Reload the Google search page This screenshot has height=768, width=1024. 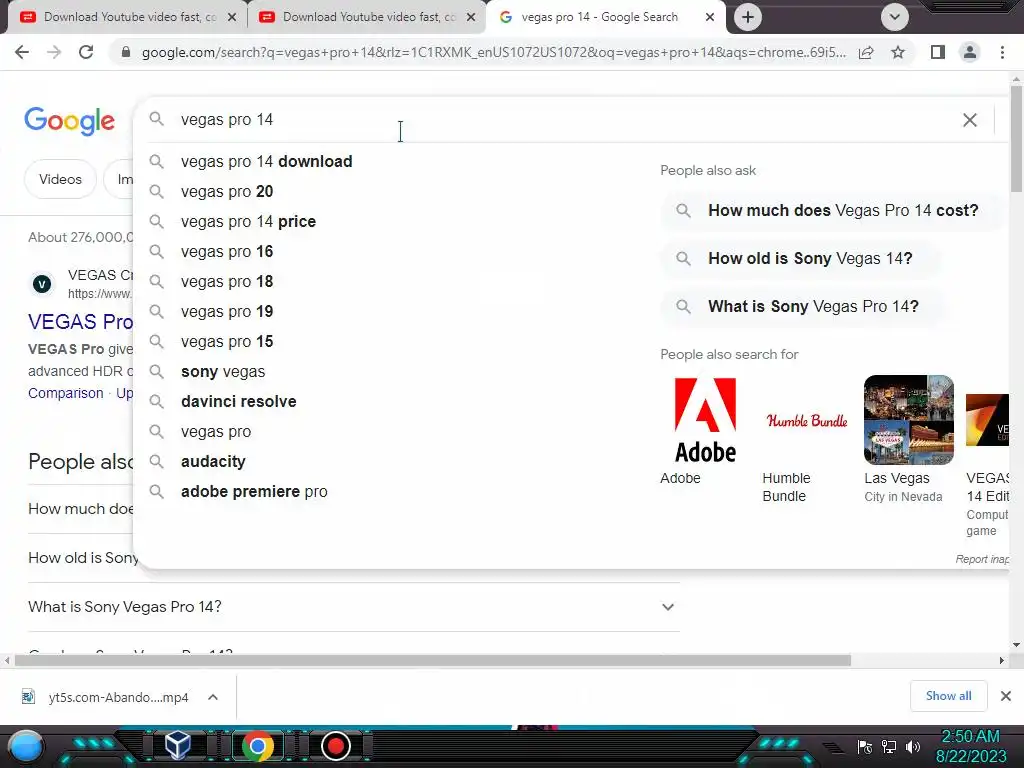pyautogui.click(x=86, y=52)
